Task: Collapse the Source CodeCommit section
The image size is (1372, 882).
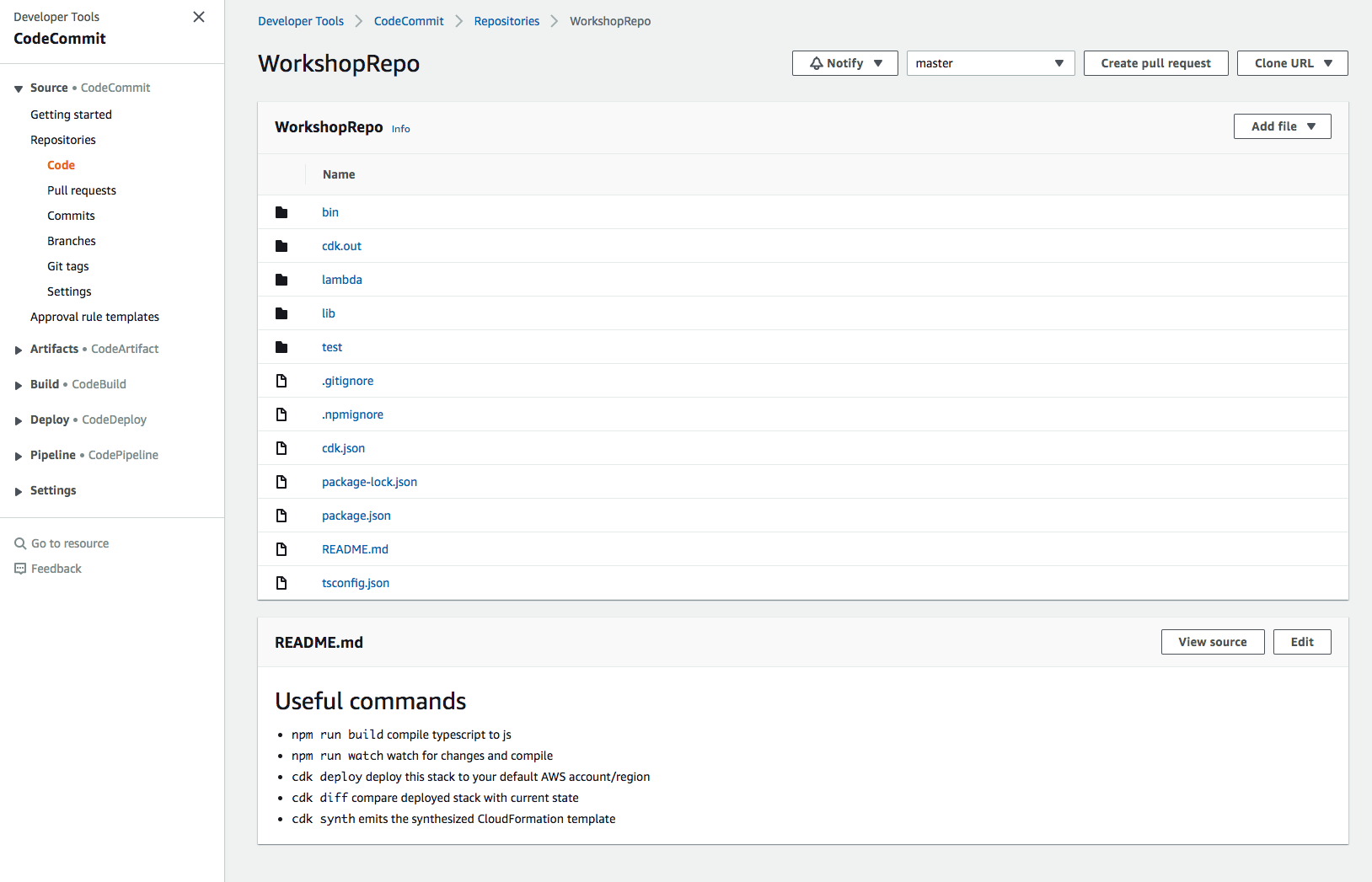Action: 19,88
